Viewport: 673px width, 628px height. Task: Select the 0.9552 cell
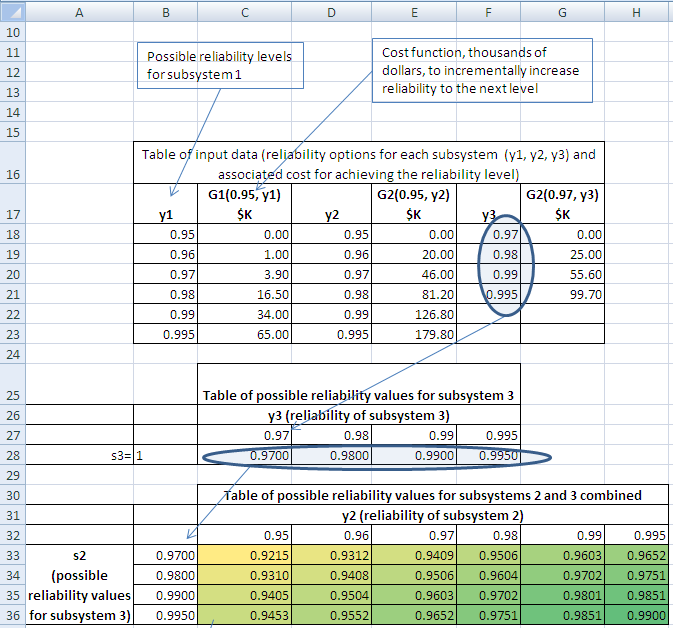click(x=331, y=615)
